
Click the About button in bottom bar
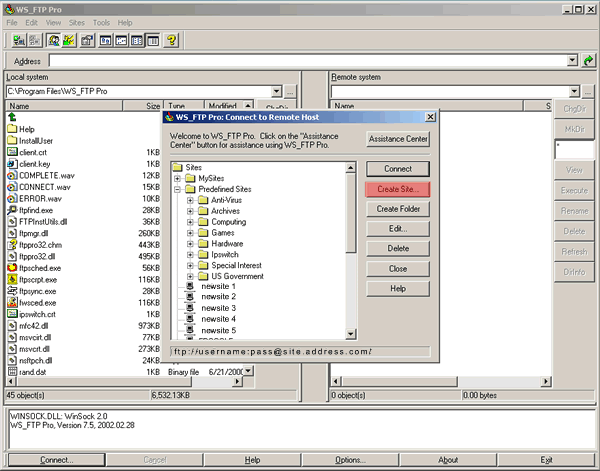pos(448,460)
